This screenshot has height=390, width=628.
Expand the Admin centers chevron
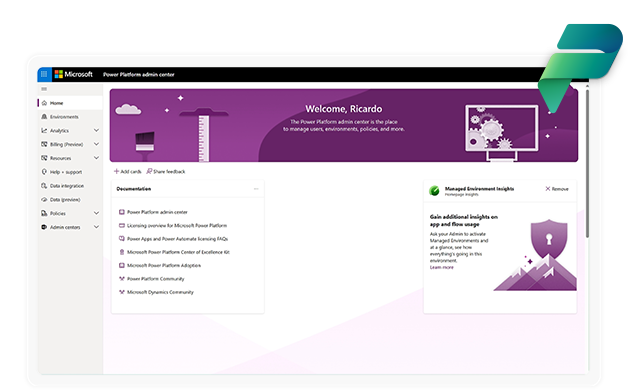(97, 227)
